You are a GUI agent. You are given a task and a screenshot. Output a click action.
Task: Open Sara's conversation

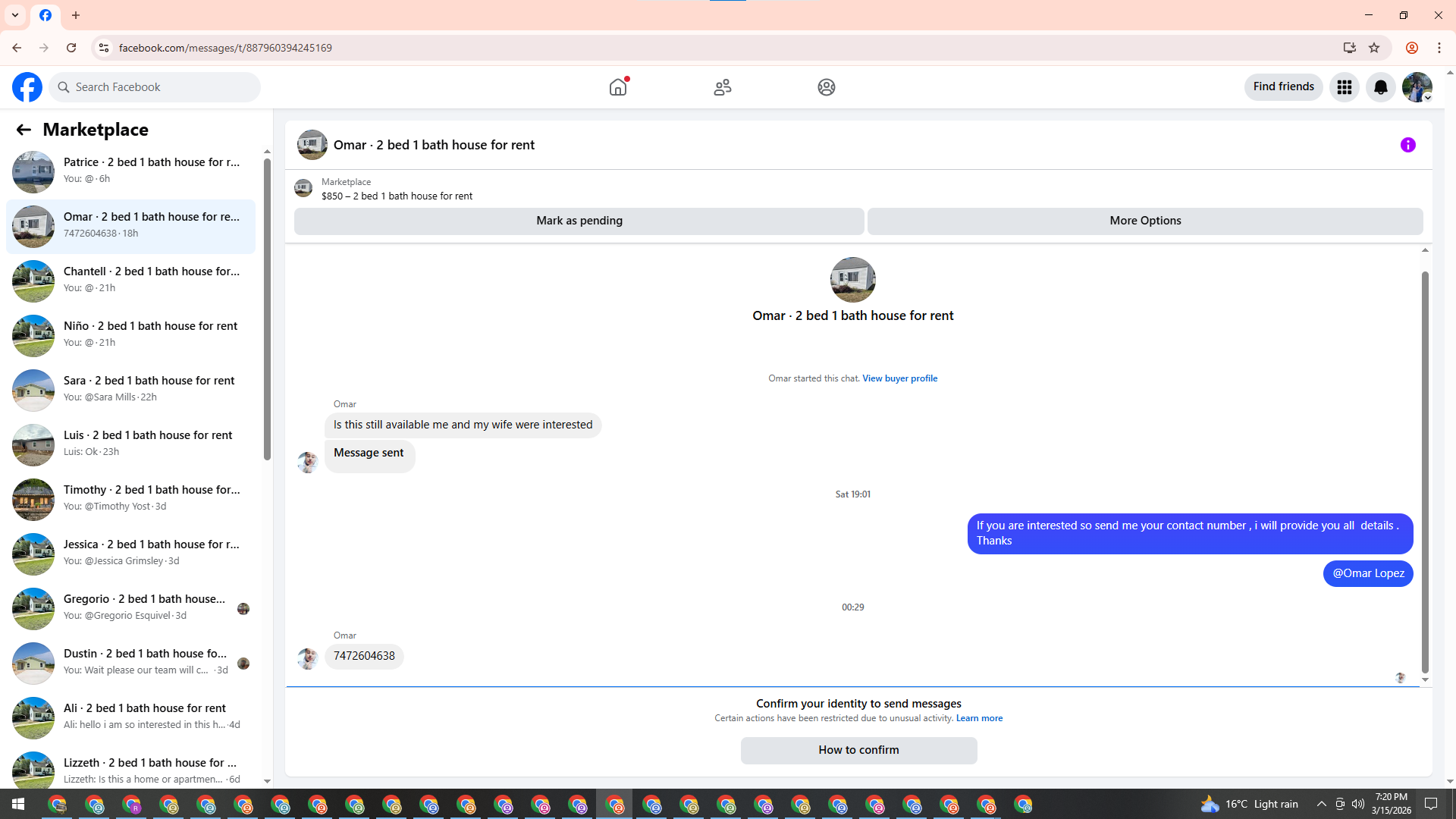tap(130, 390)
